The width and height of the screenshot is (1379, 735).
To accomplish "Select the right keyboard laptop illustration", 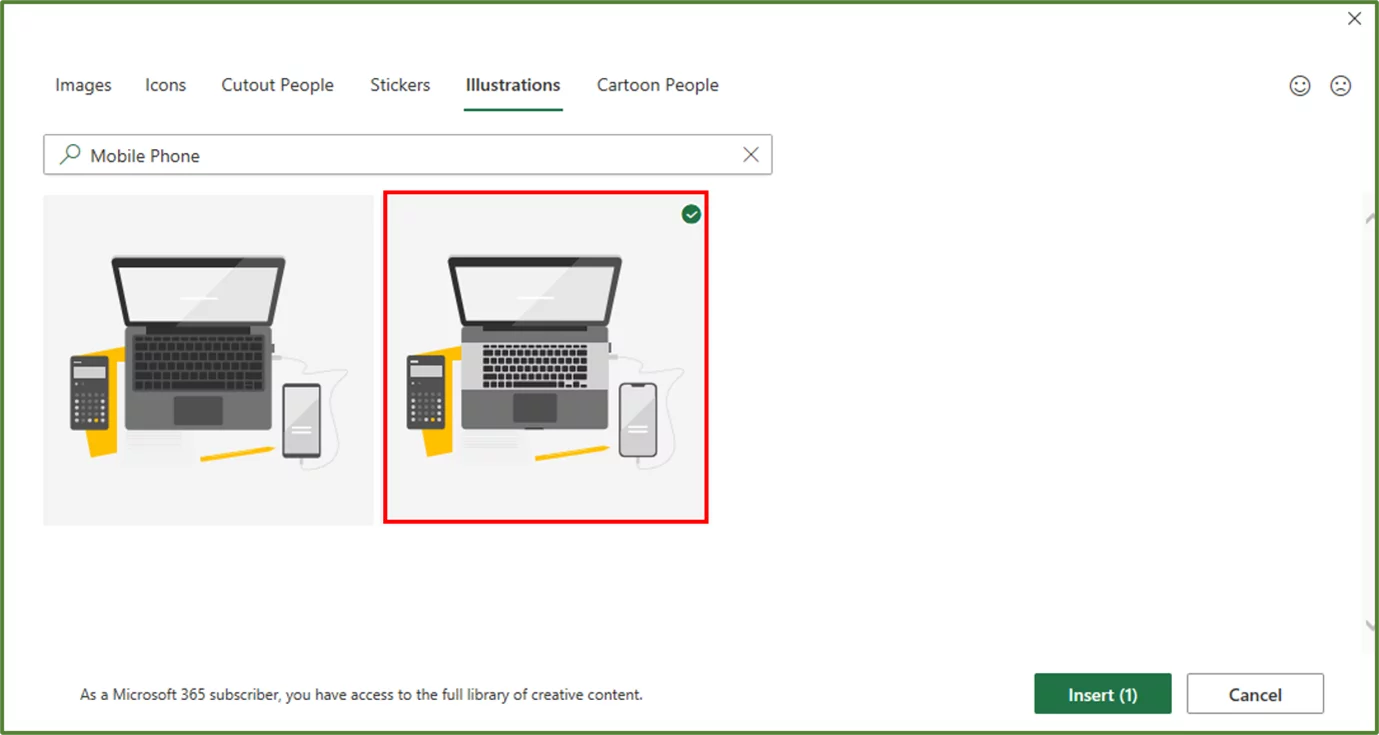I will (545, 358).
